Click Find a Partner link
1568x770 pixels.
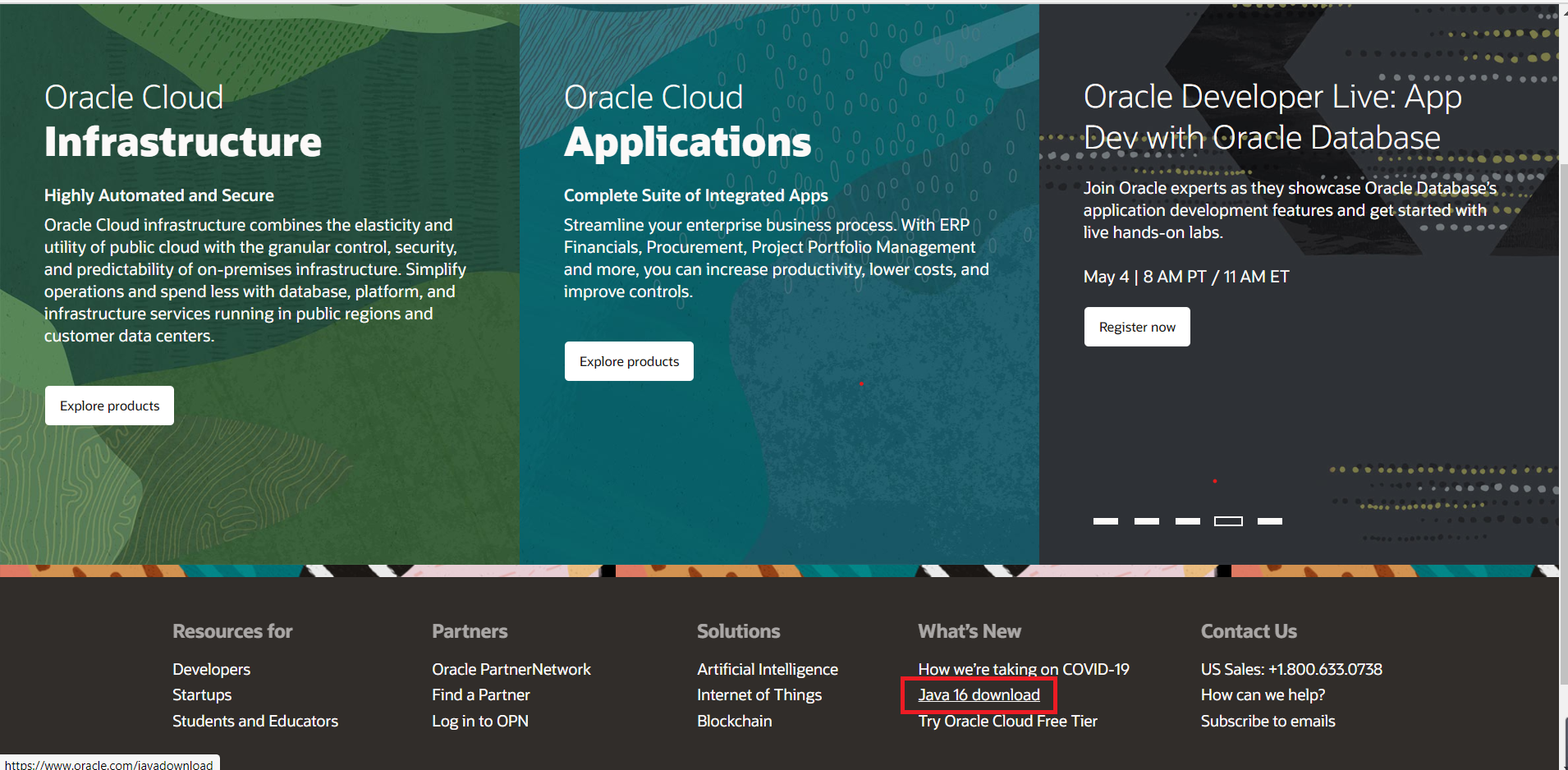[481, 694]
